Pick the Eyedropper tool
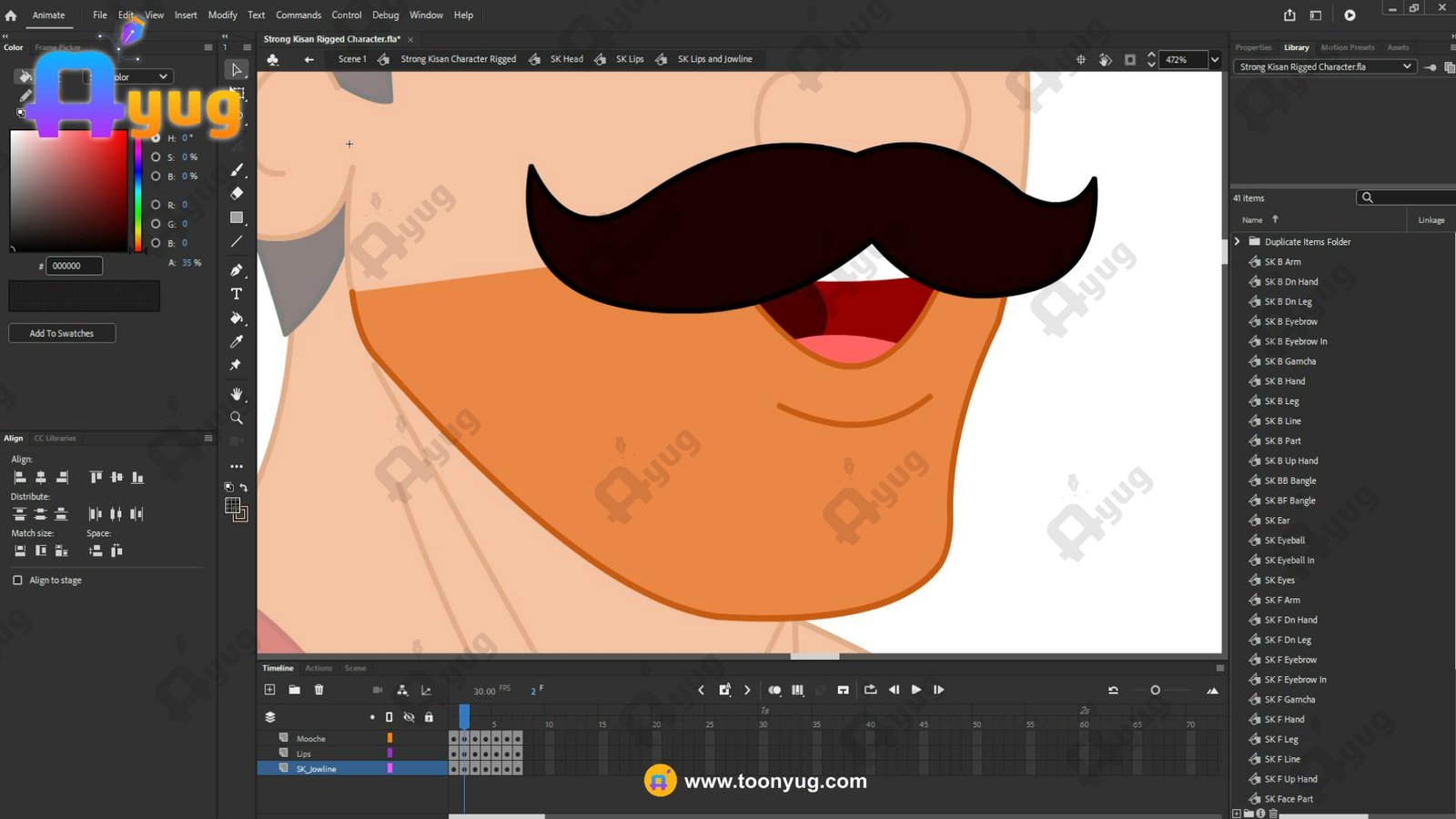The width and height of the screenshot is (1456, 819). coord(237,341)
